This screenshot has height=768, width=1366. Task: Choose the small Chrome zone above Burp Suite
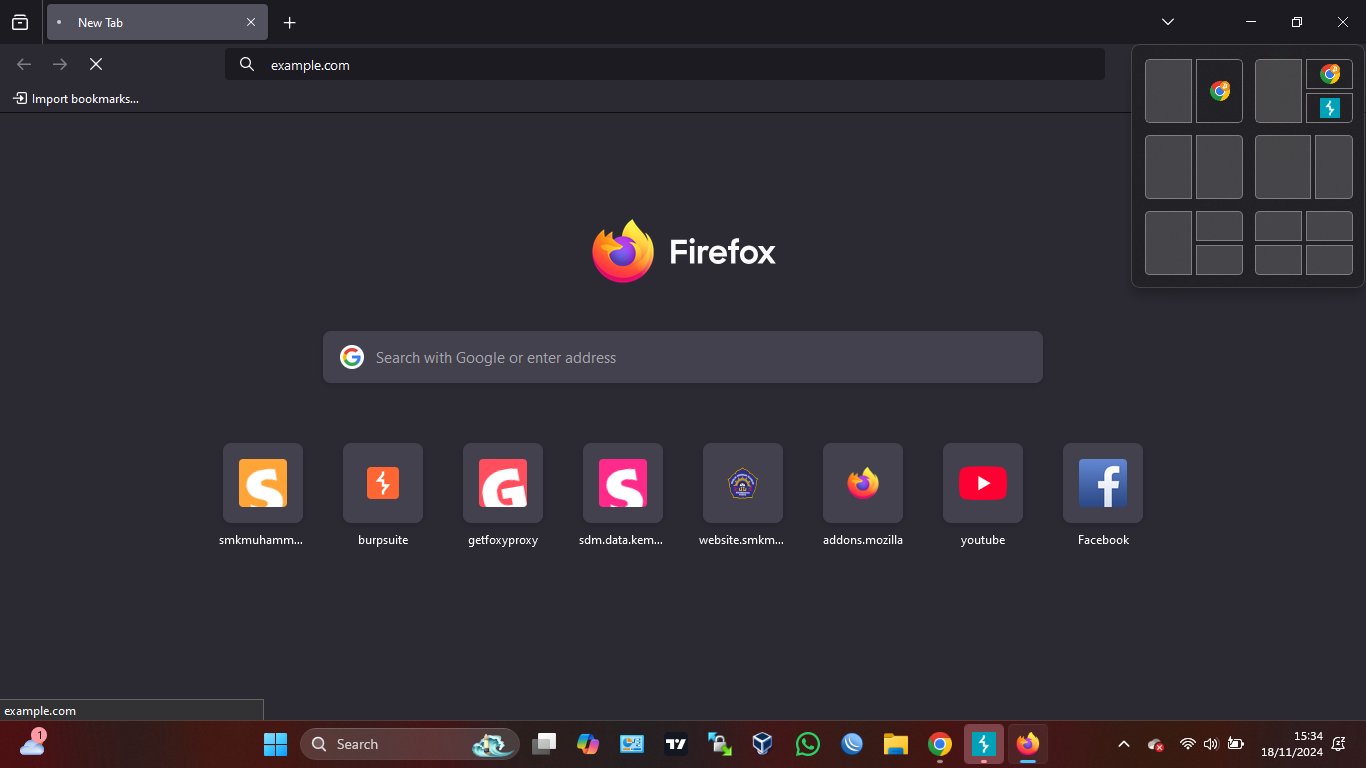coord(1329,74)
